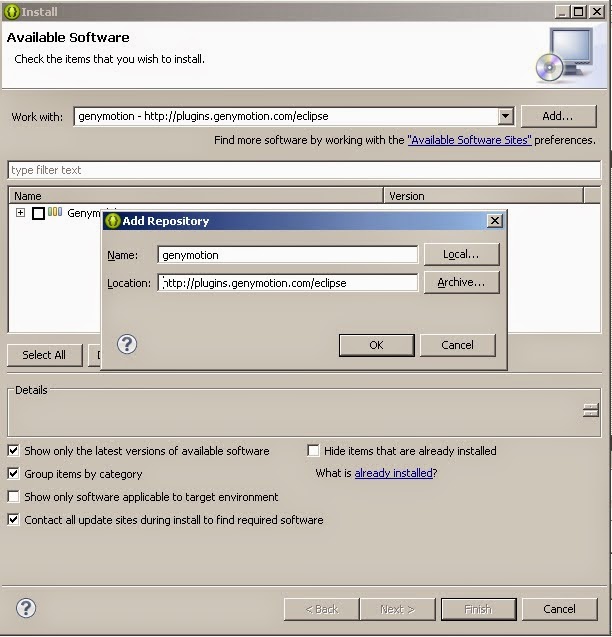Click the Details panel scroll handle icon

(590, 410)
